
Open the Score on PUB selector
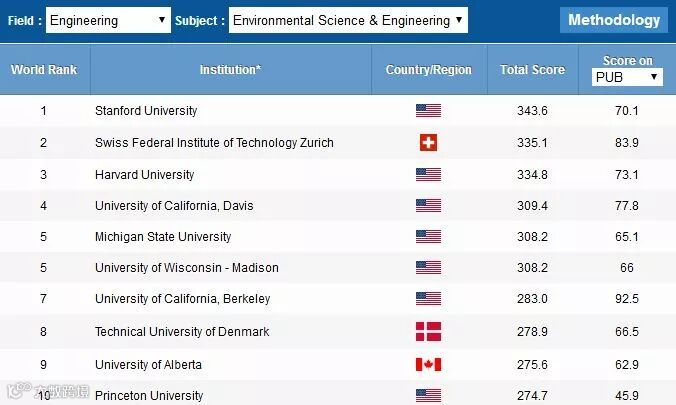(x=627, y=77)
